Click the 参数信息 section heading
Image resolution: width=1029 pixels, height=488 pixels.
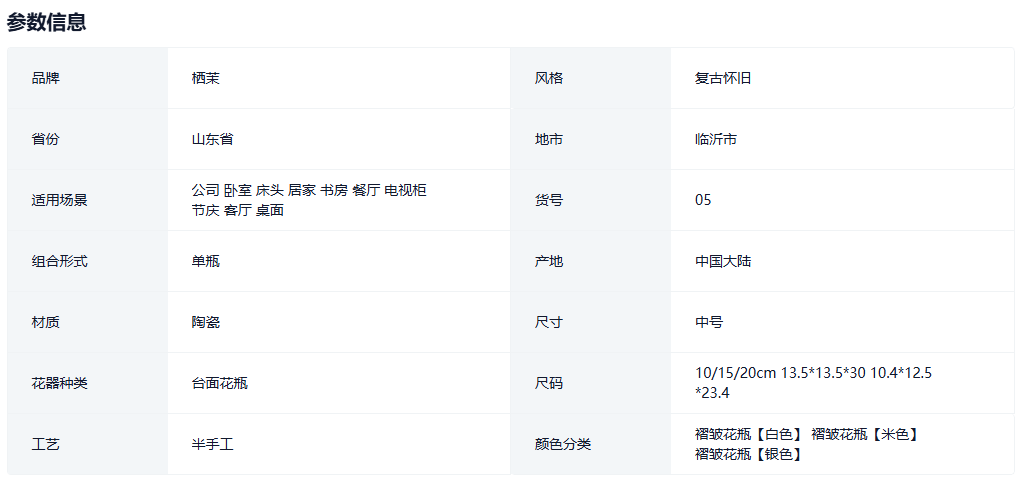(46, 22)
